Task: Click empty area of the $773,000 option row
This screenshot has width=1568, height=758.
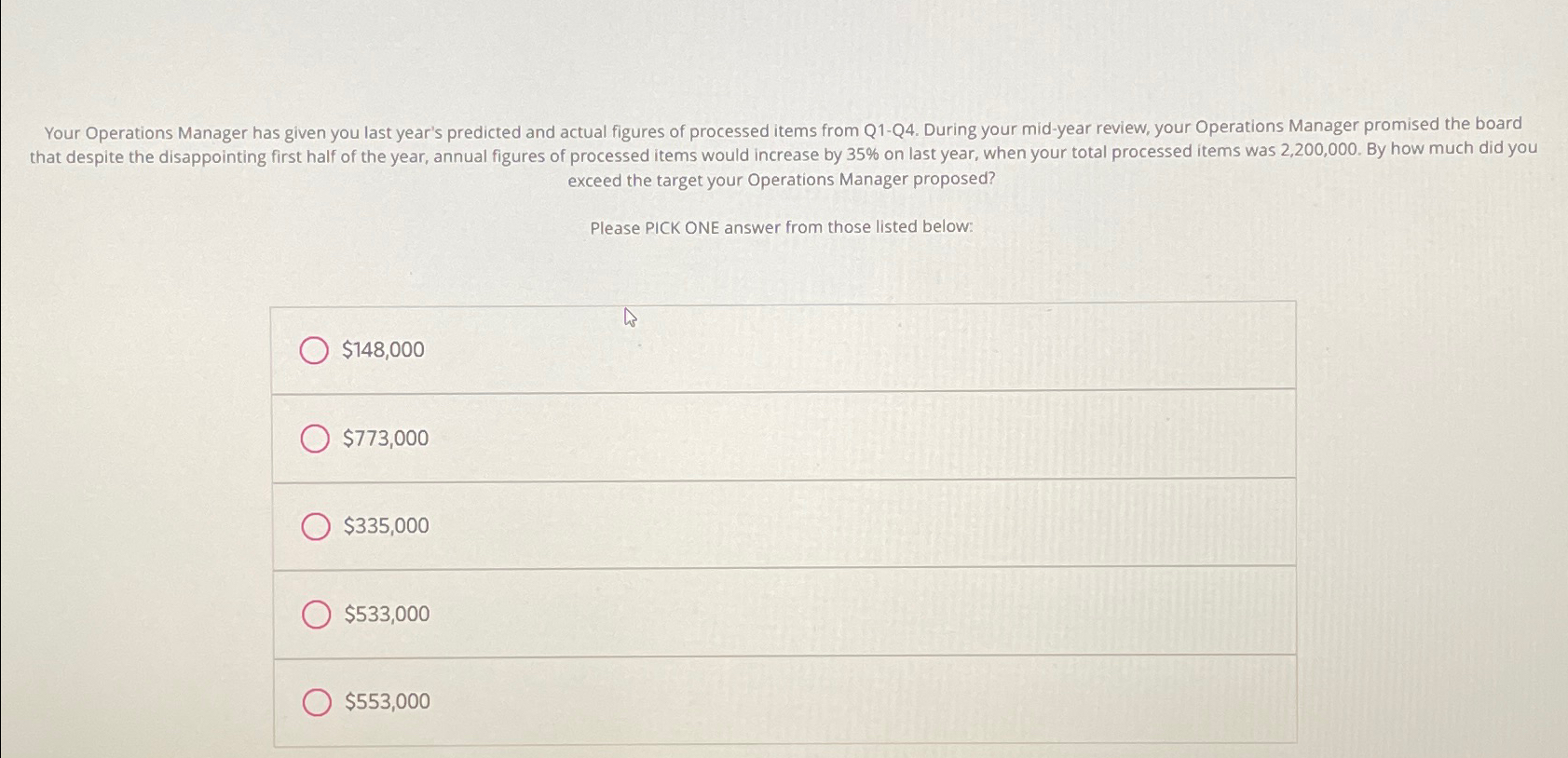Action: (839, 436)
